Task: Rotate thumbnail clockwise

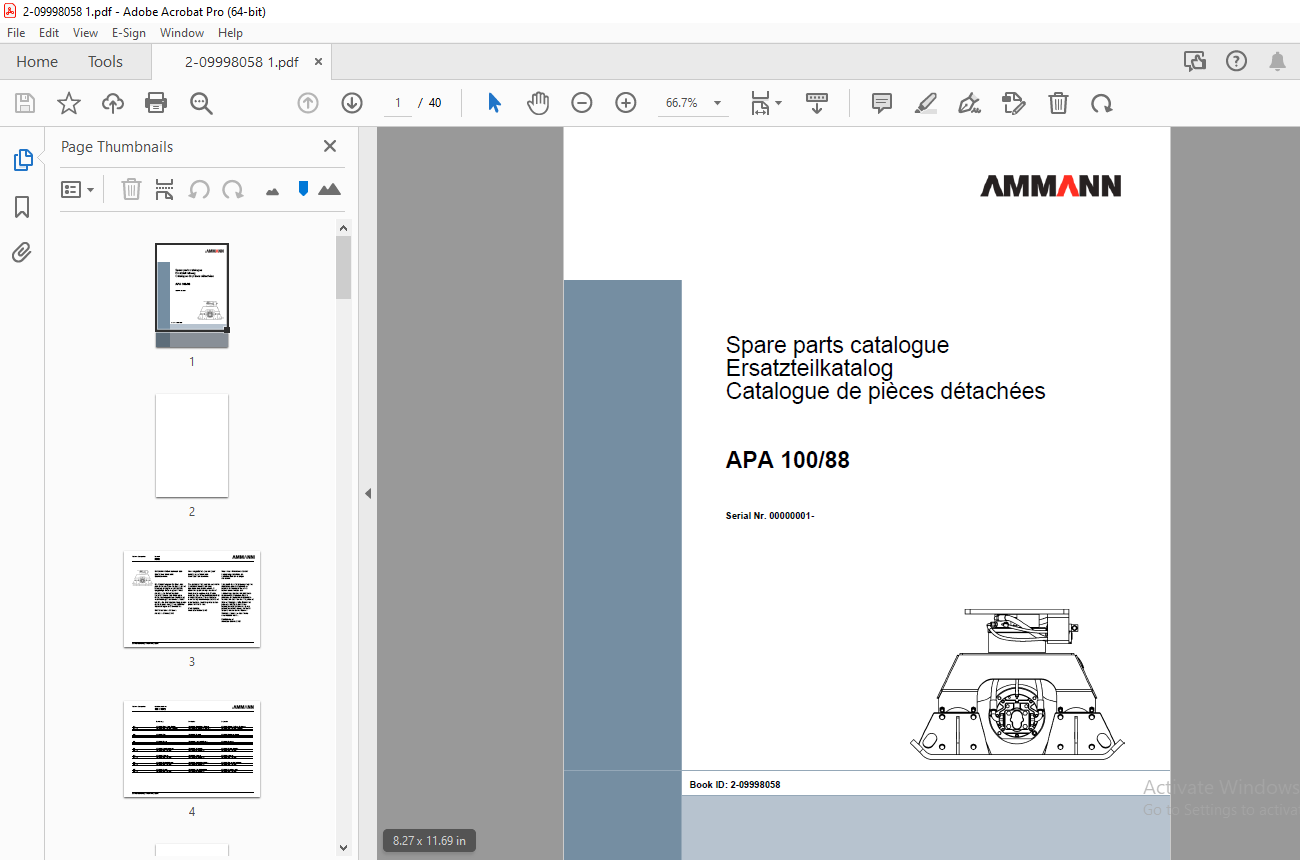Action: 233,189
